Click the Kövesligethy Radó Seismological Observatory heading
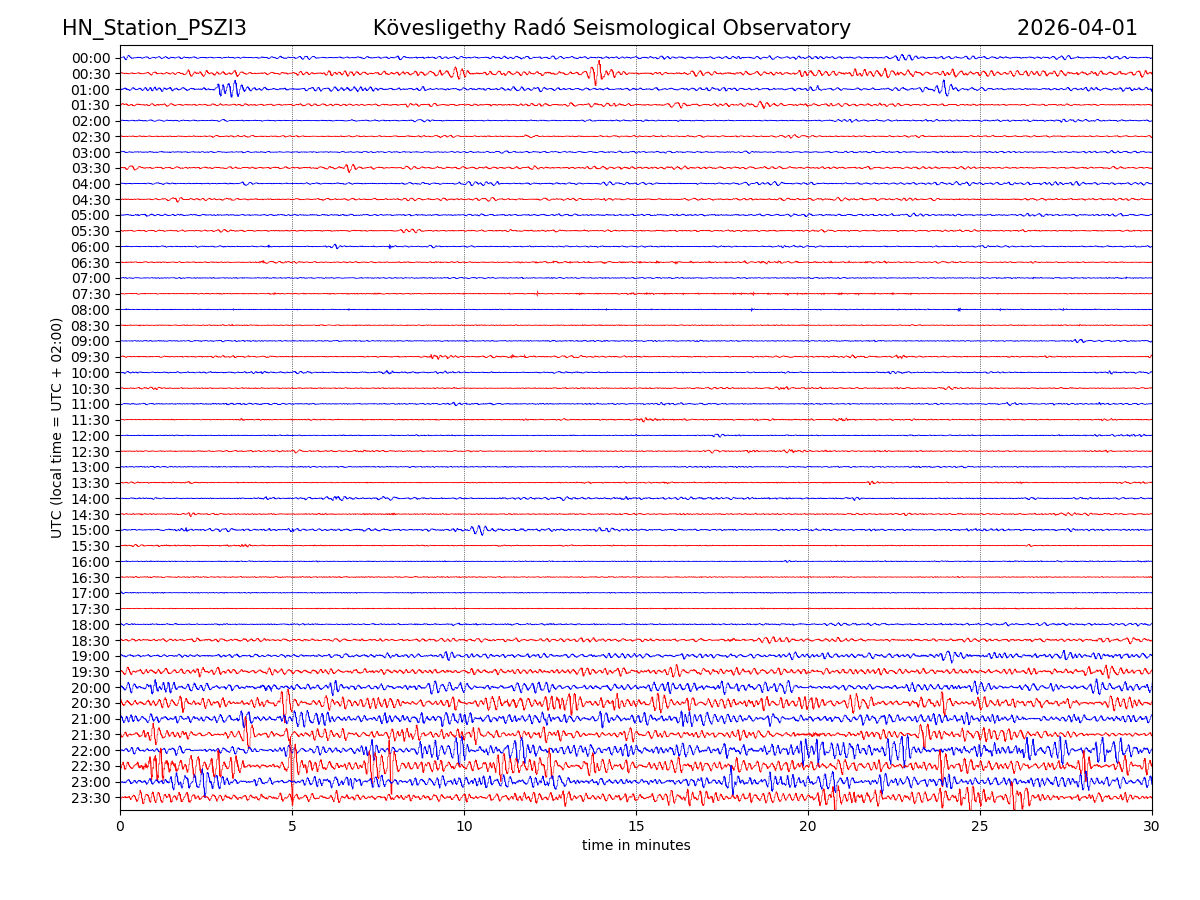The height and width of the screenshot is (900, 1200). (611, 28)
